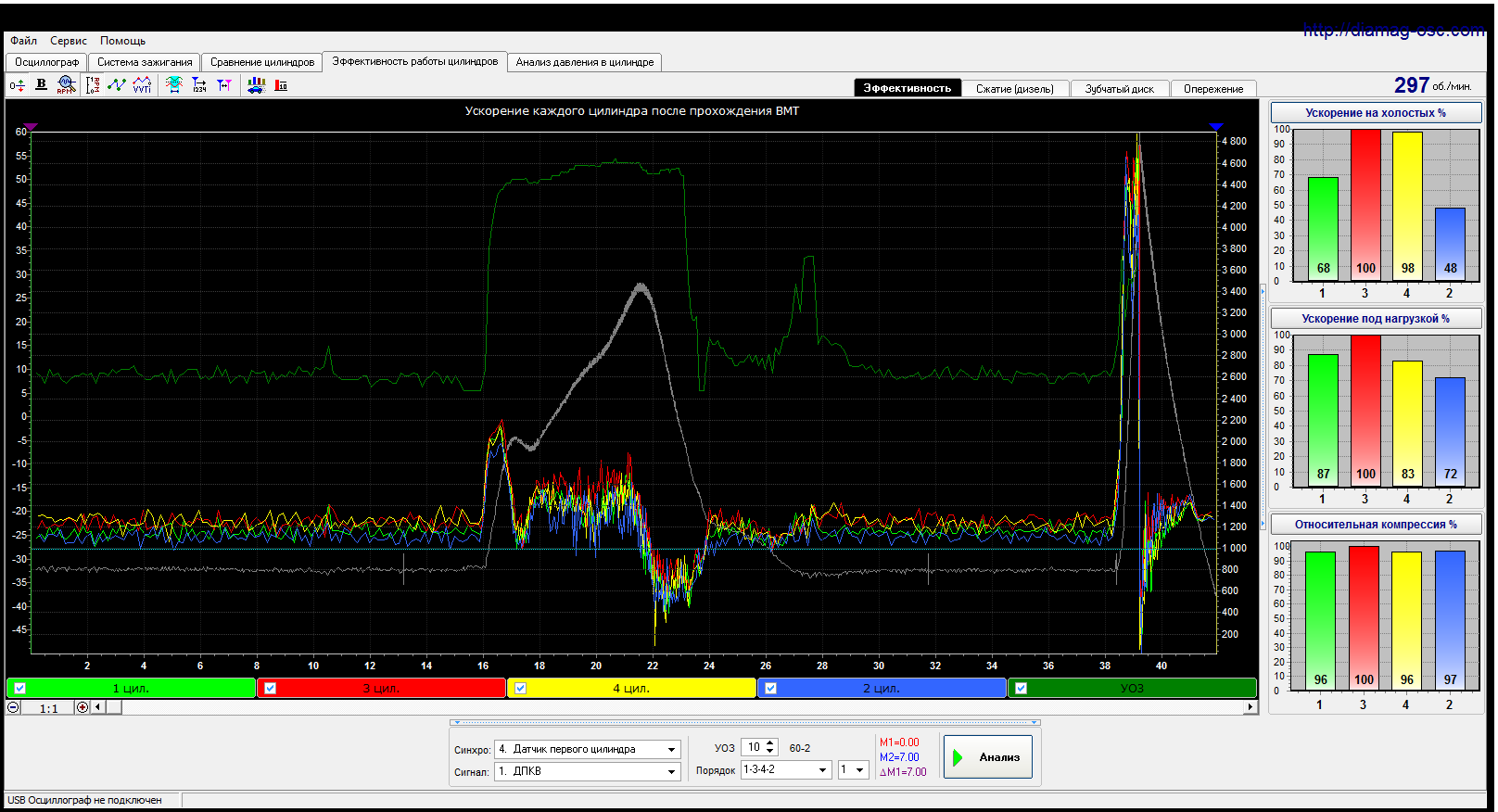Switch to the Сравнение цилиндров tab
Image resolution: width=1498 pixels, height=812 pixels.
262,62
